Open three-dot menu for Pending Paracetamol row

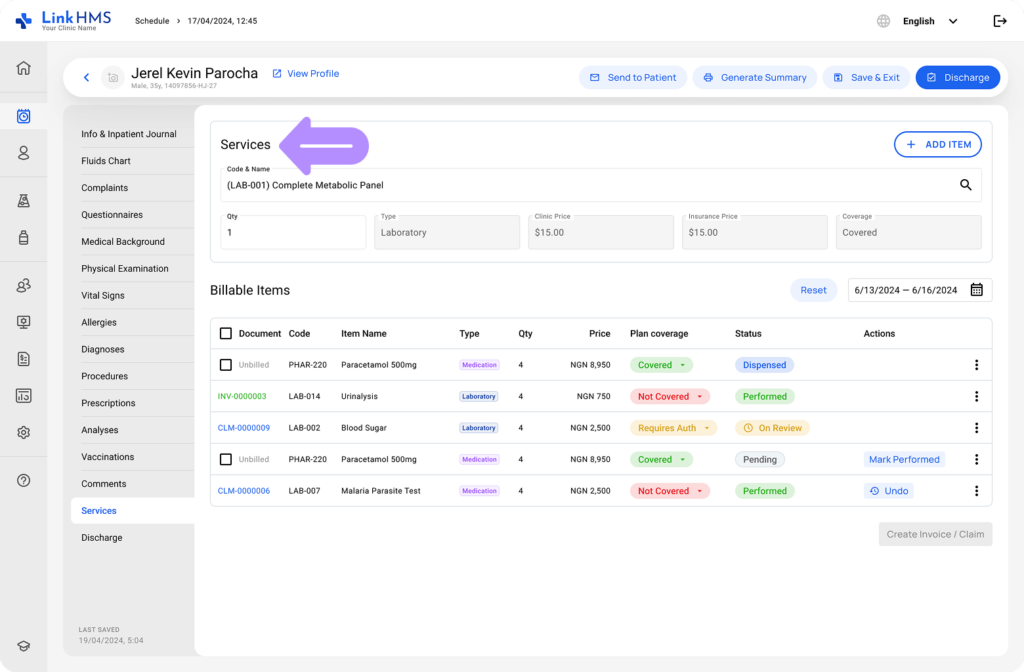976,460
